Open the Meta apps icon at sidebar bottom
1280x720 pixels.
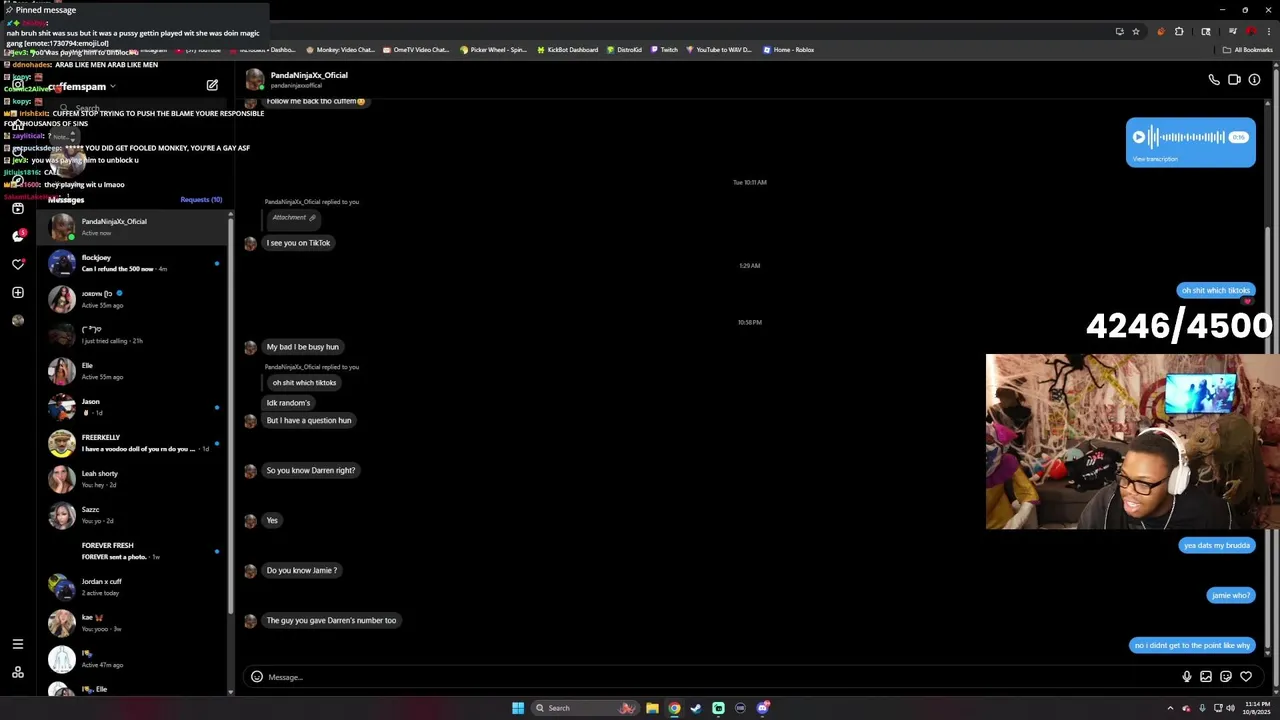[x=18, y=673]
